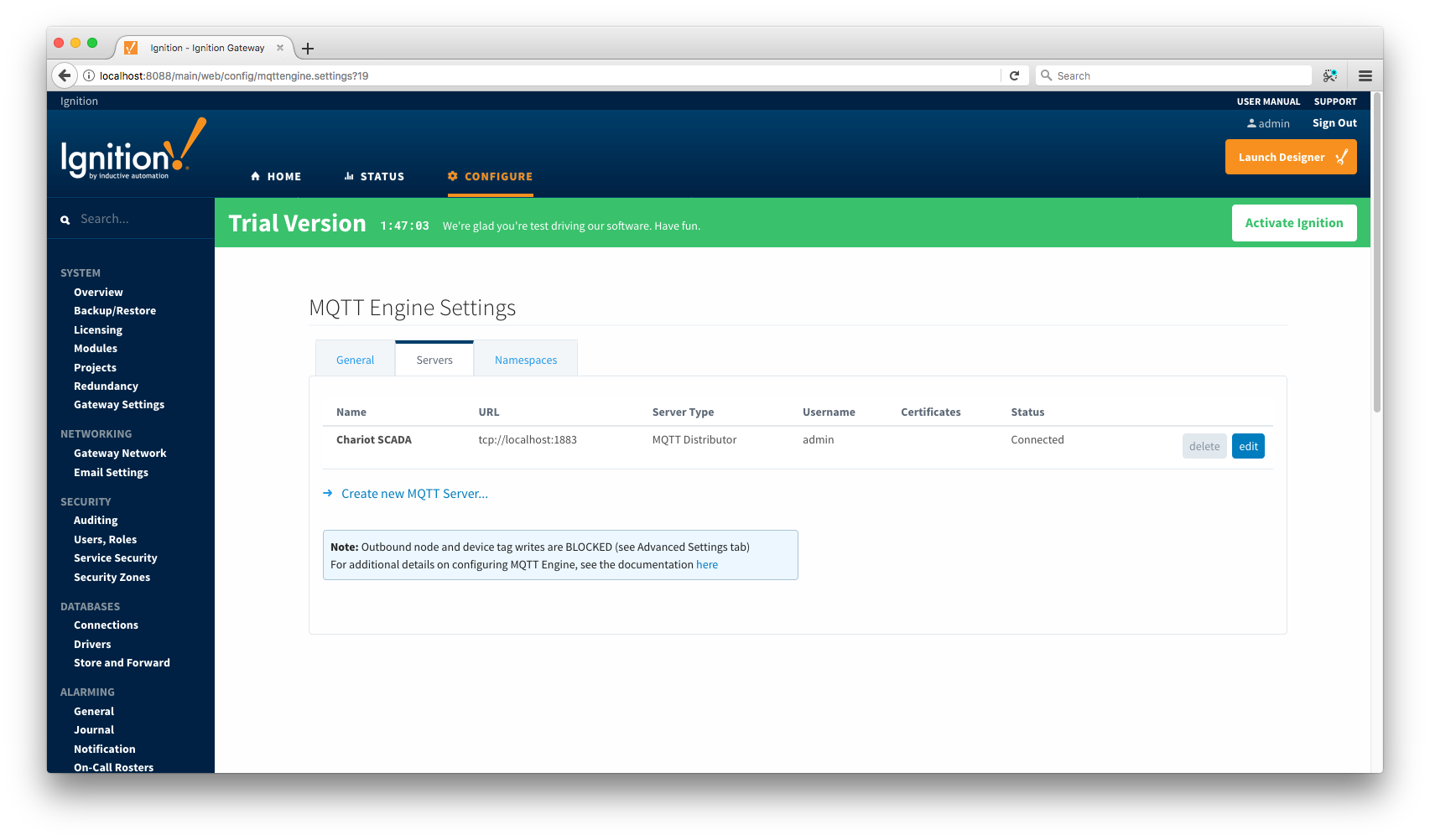Image resolution: width=1430 pixels, height=840 pixels.
Task: Open a new browser tab with plus
Action: point(308,49)
